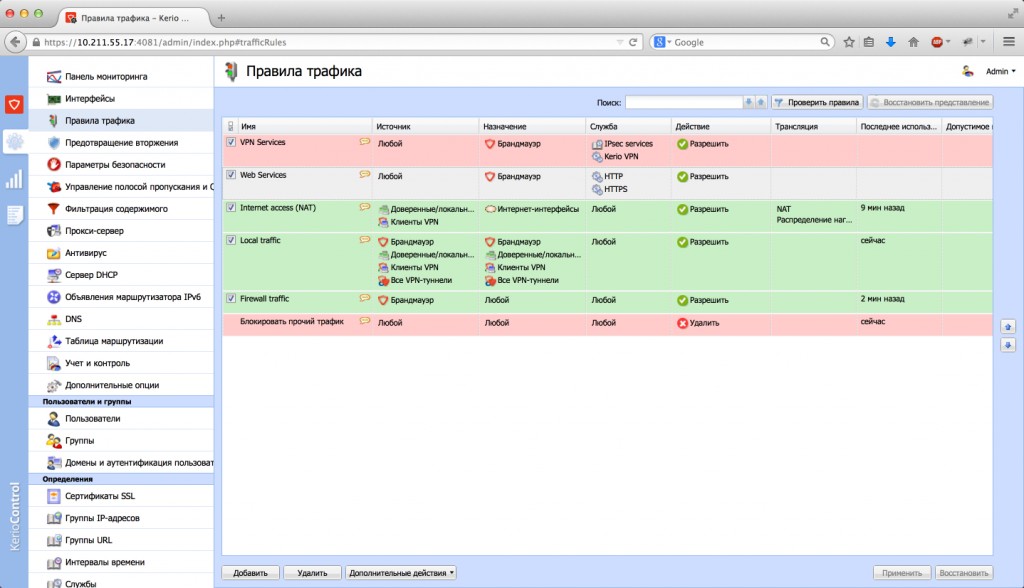This screenshot has height=588, width=1024.
Task: Open the browser search engine dropdown
Action: pos(662,42)
